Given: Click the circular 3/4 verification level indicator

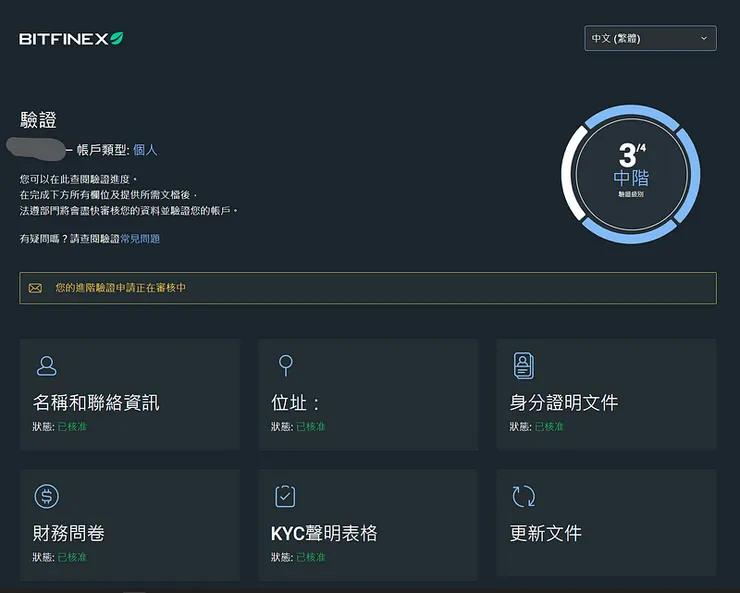Looking at the screenshot, I should point(631,174).
